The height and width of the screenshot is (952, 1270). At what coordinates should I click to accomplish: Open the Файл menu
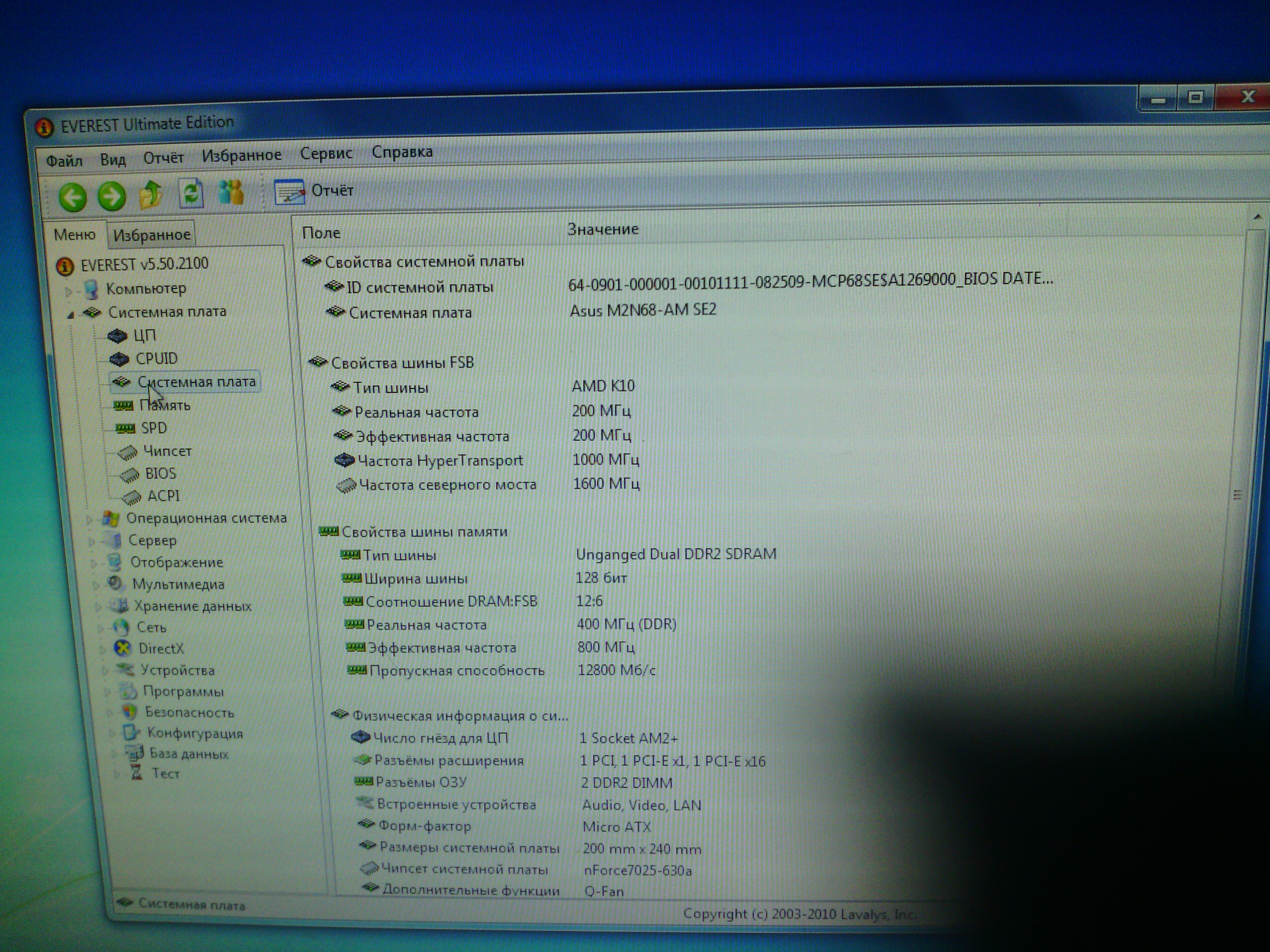coord(64,161)
